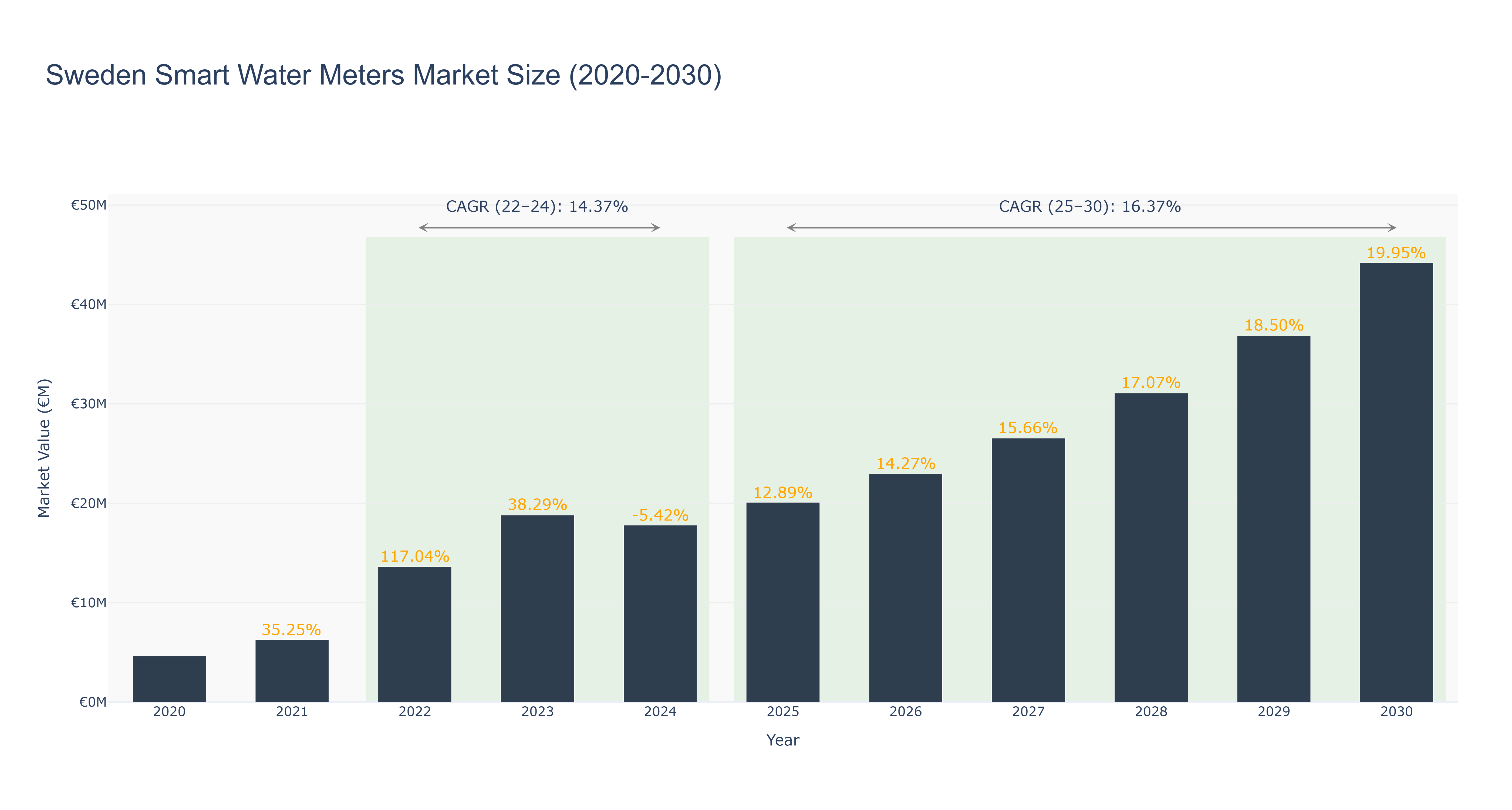The height and width of the screenshot is (810, 1512).
Task: Click the 2020 market value bar
Action: (169, 679)
